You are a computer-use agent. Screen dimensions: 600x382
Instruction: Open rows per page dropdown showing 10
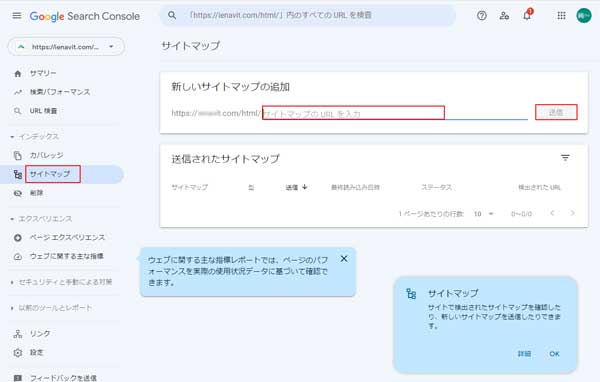[x=484, y=214]
